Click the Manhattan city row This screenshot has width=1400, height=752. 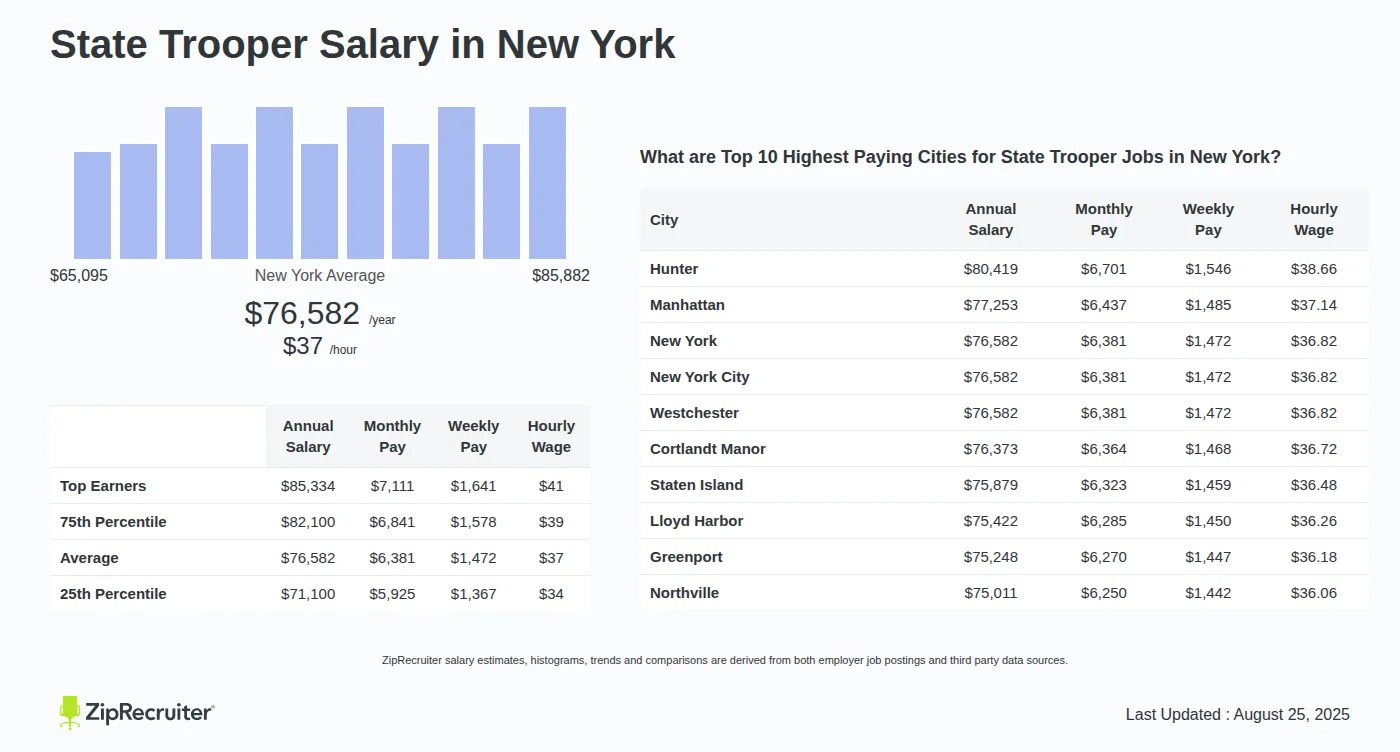1004,305
